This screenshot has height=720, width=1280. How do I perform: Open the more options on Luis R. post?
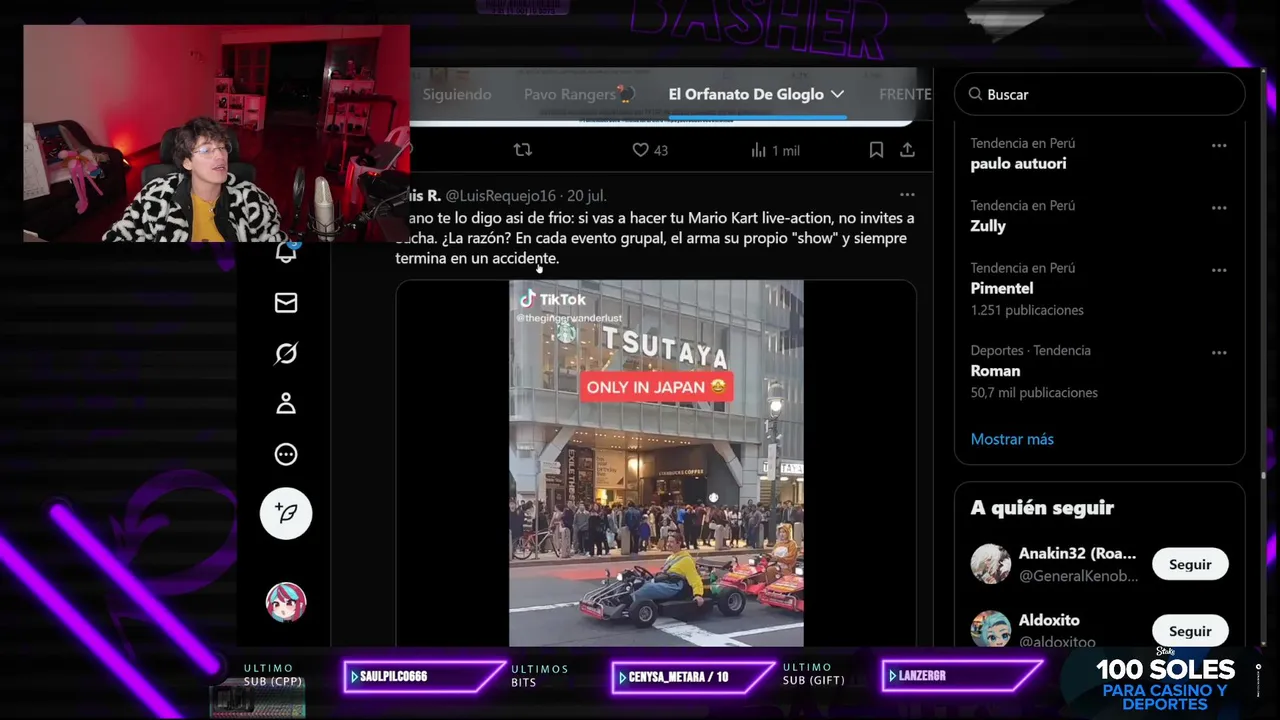coord(907,195)
